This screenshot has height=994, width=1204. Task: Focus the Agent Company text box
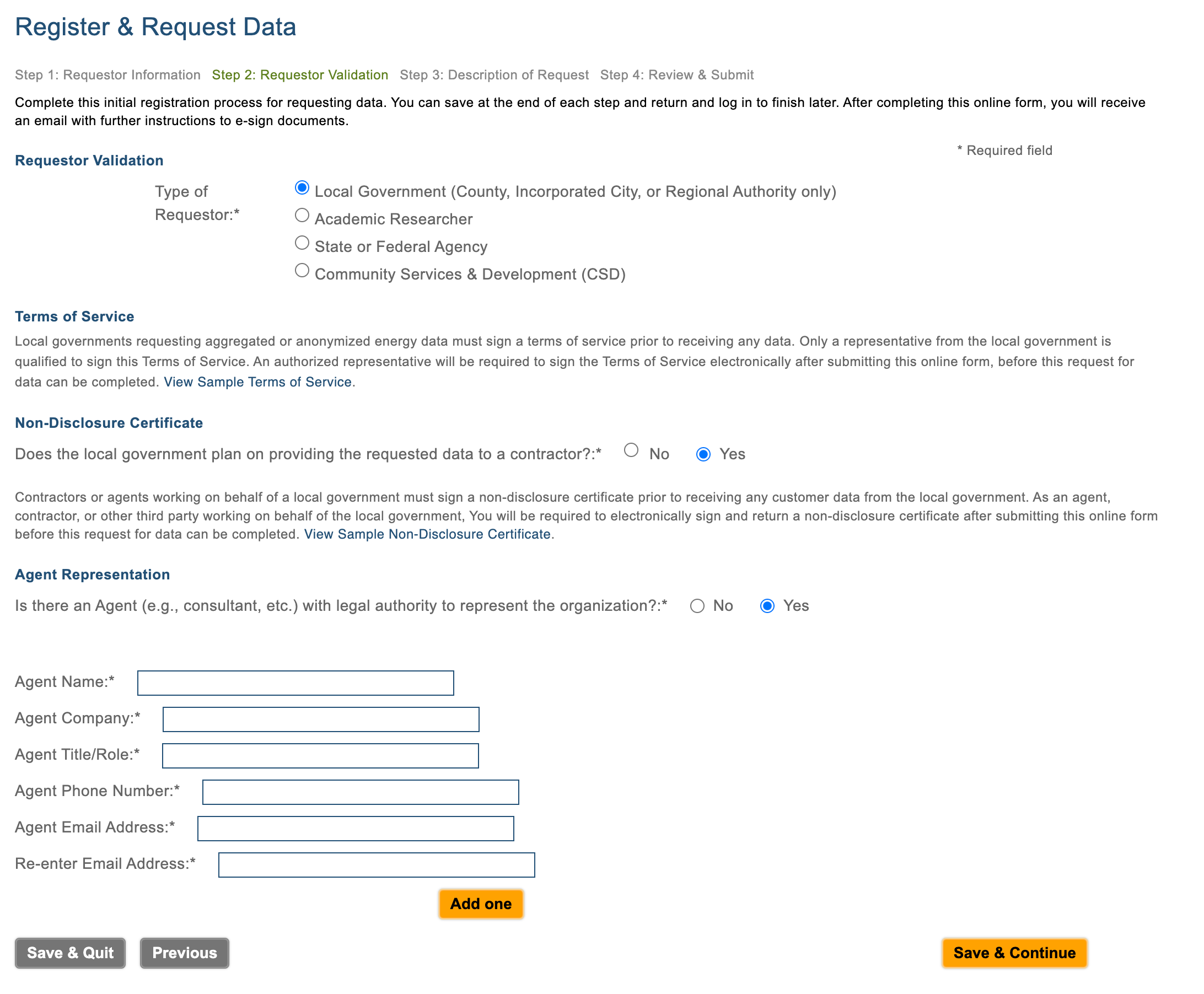coord(321,719)
